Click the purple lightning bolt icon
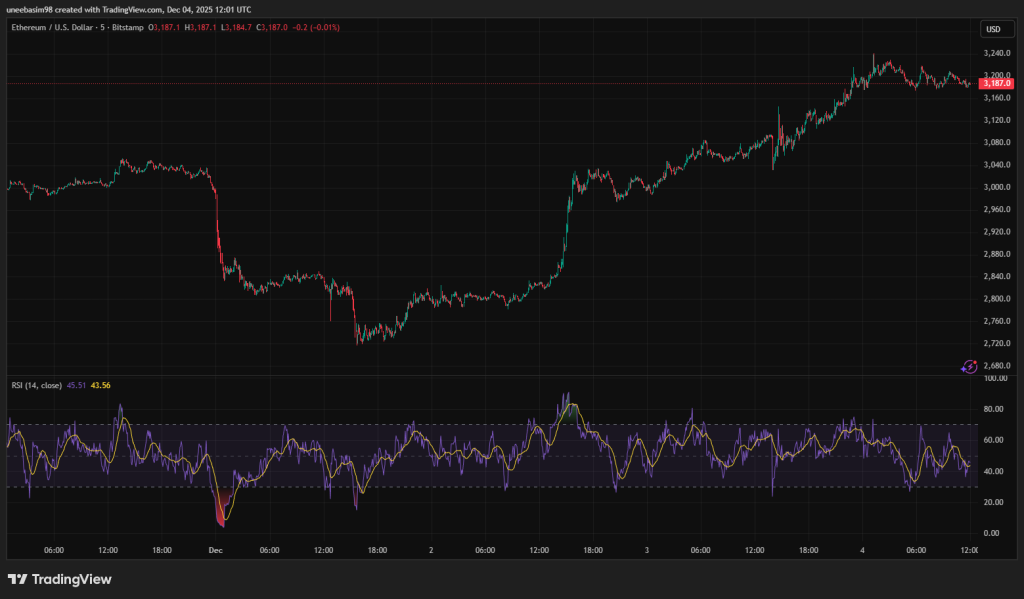 (x=968, y=367)
